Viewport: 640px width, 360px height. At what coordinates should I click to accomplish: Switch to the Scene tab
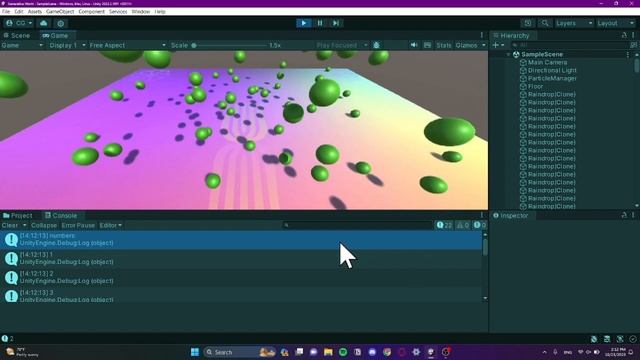[17, 36]
